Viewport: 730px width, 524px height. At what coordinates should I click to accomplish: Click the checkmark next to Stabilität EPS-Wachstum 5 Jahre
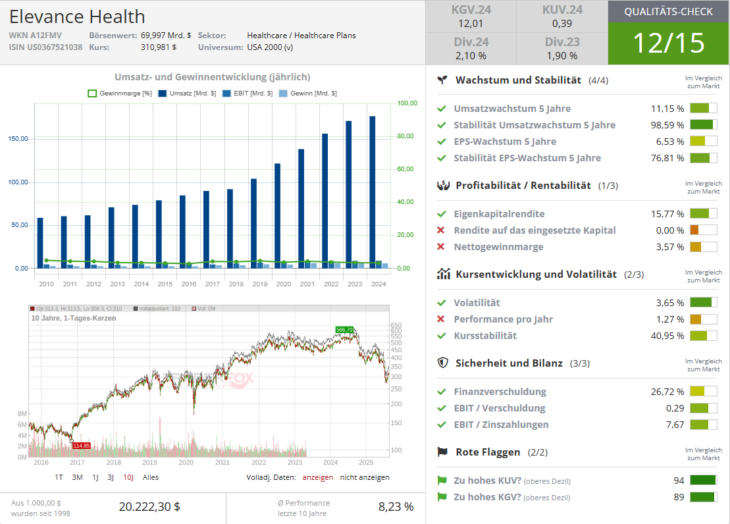point(441,158)
